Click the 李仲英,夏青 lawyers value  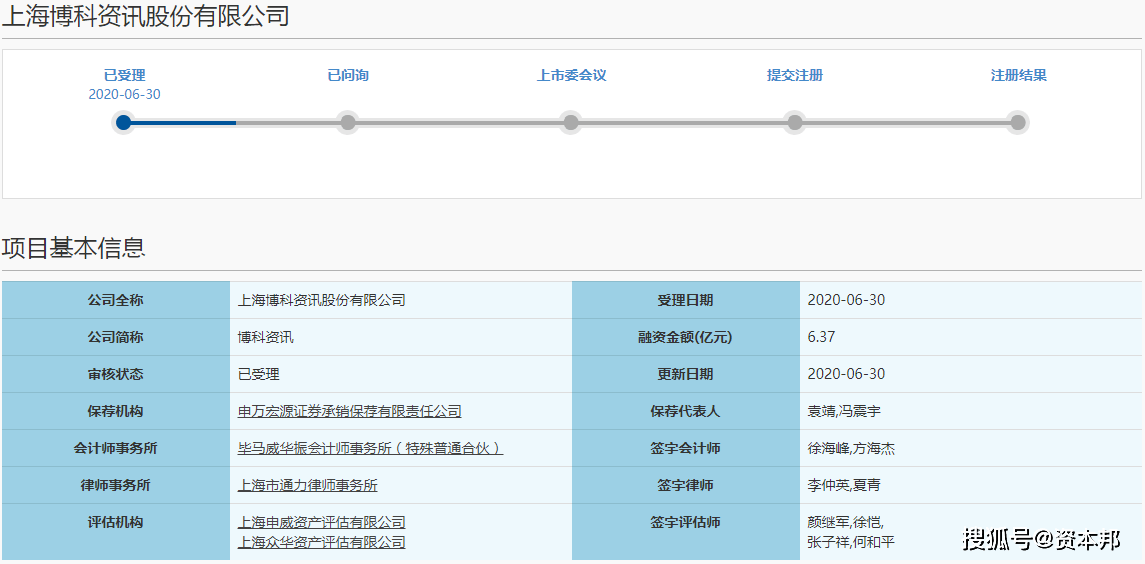click(x=844, y=486)
